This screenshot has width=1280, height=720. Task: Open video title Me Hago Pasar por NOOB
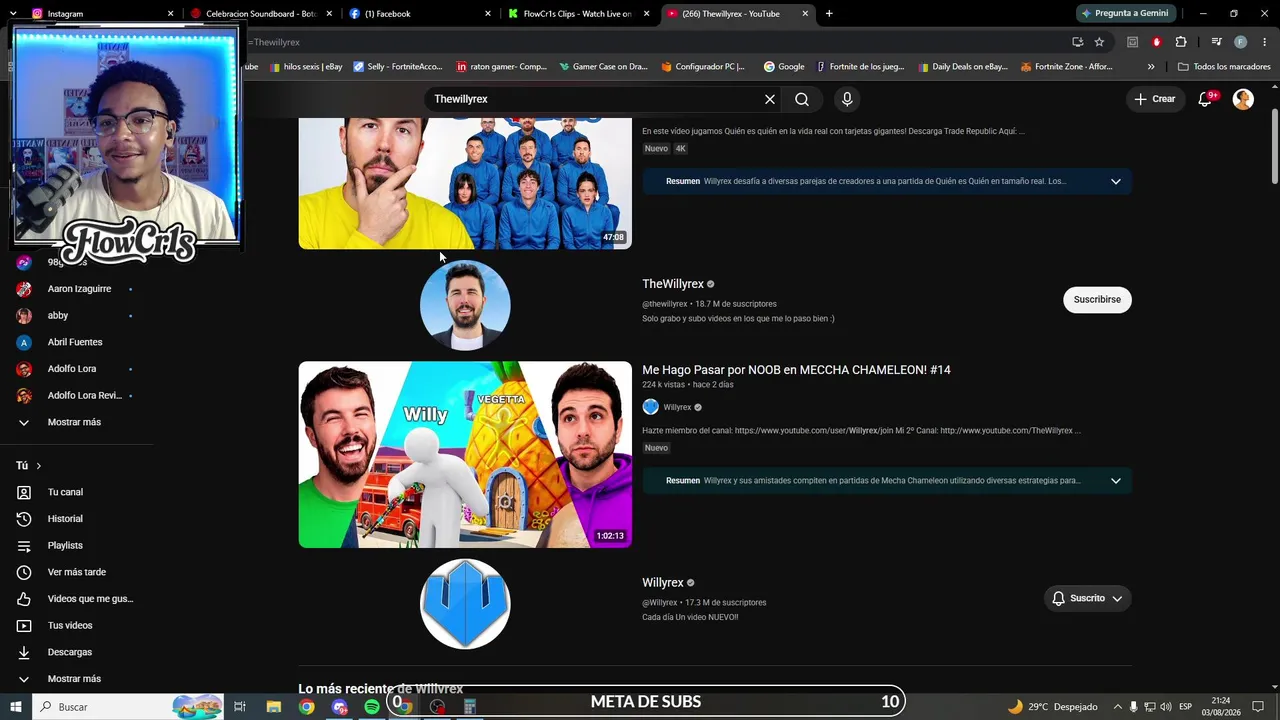(796, 370)
